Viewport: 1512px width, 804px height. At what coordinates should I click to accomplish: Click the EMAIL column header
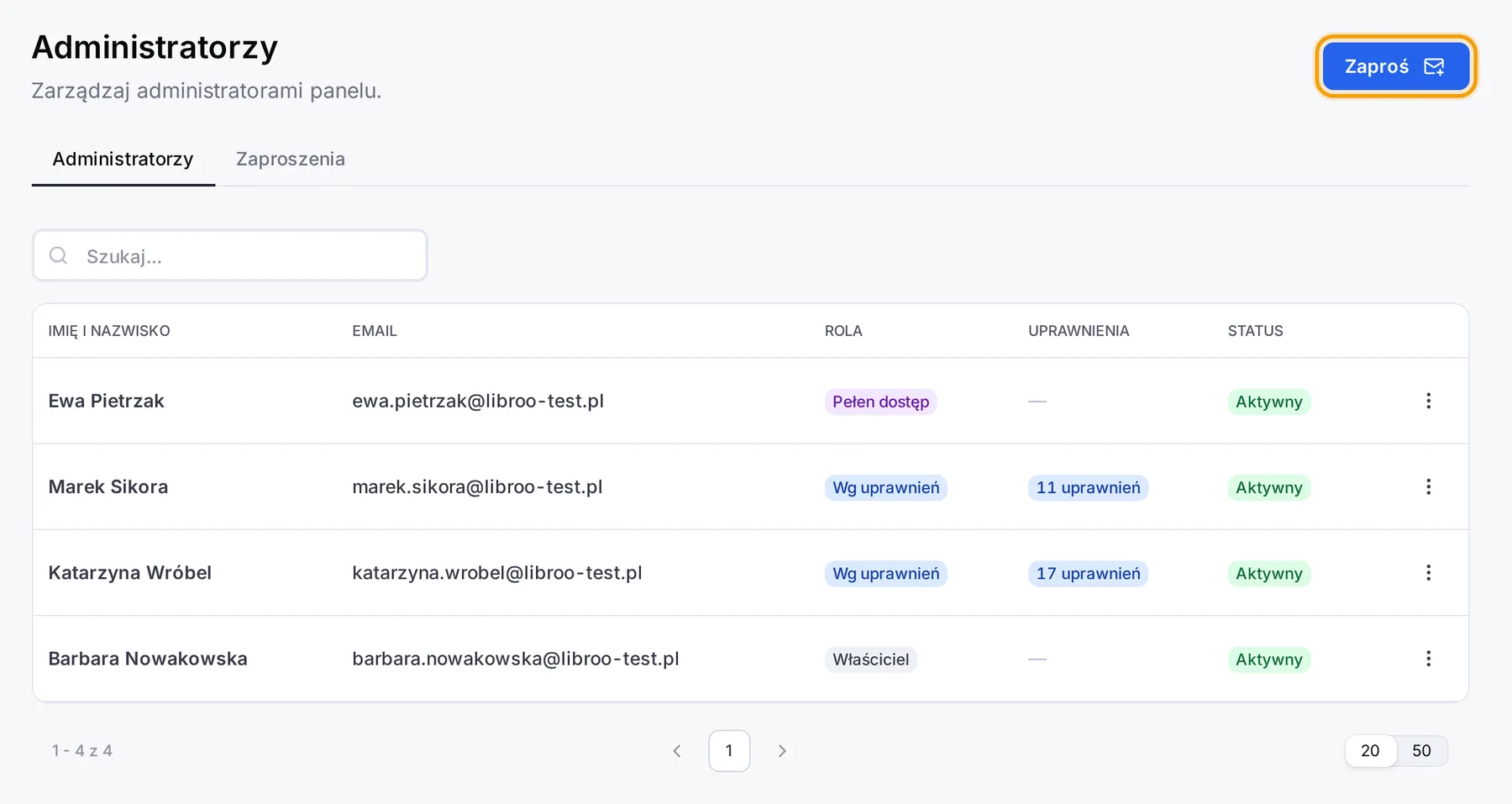coord(375,331)
